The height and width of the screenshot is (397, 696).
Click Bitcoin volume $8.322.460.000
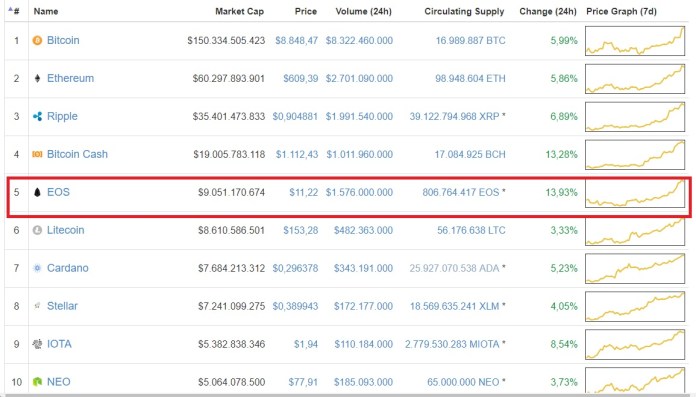click(359, 41)
